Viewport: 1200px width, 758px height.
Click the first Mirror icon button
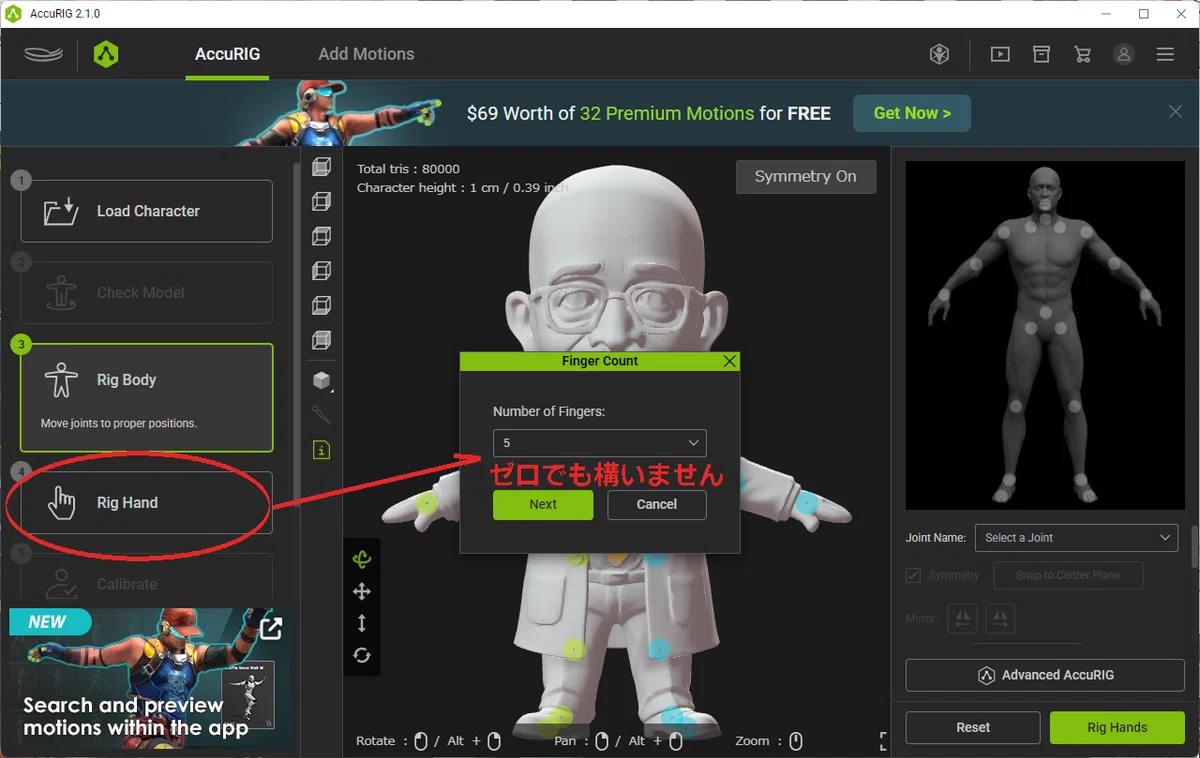(x=962, y=618)
